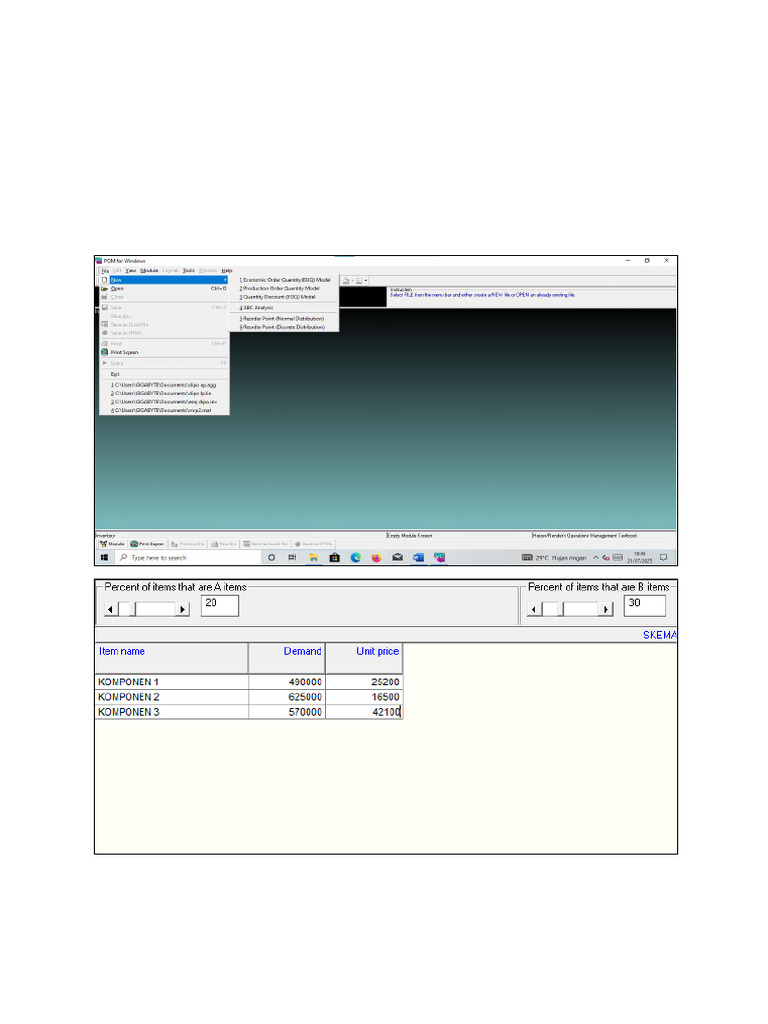
Task: Select the KOMPONEN 2 row name cell
Action: click(x=171, y=697)
